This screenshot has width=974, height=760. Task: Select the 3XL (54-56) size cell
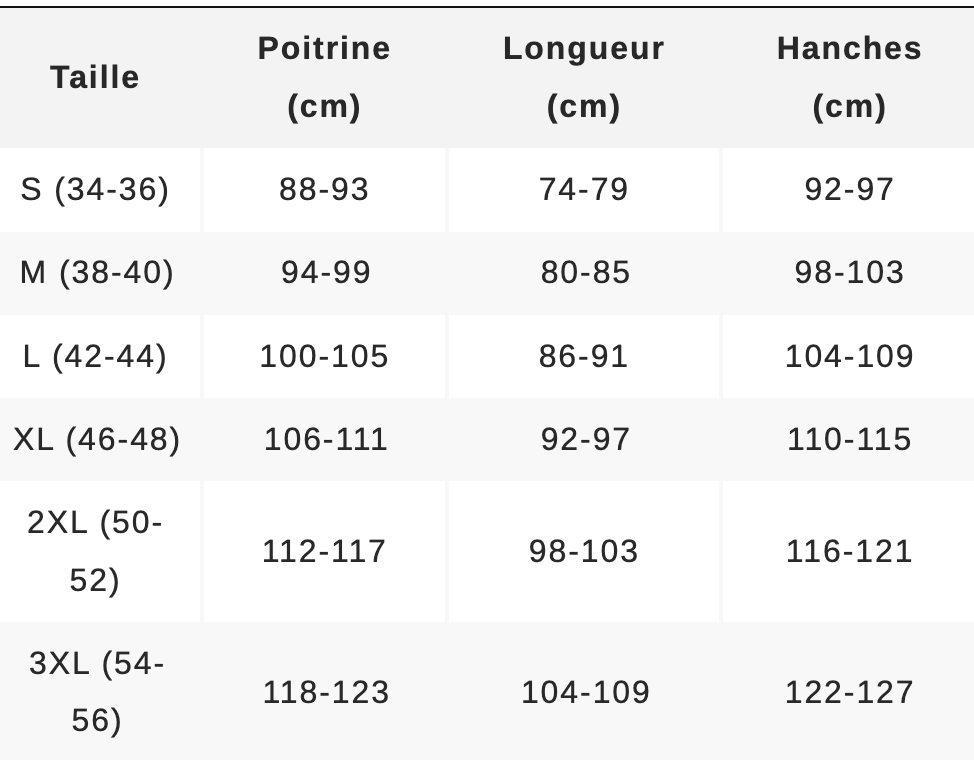(x=97, y=692)
